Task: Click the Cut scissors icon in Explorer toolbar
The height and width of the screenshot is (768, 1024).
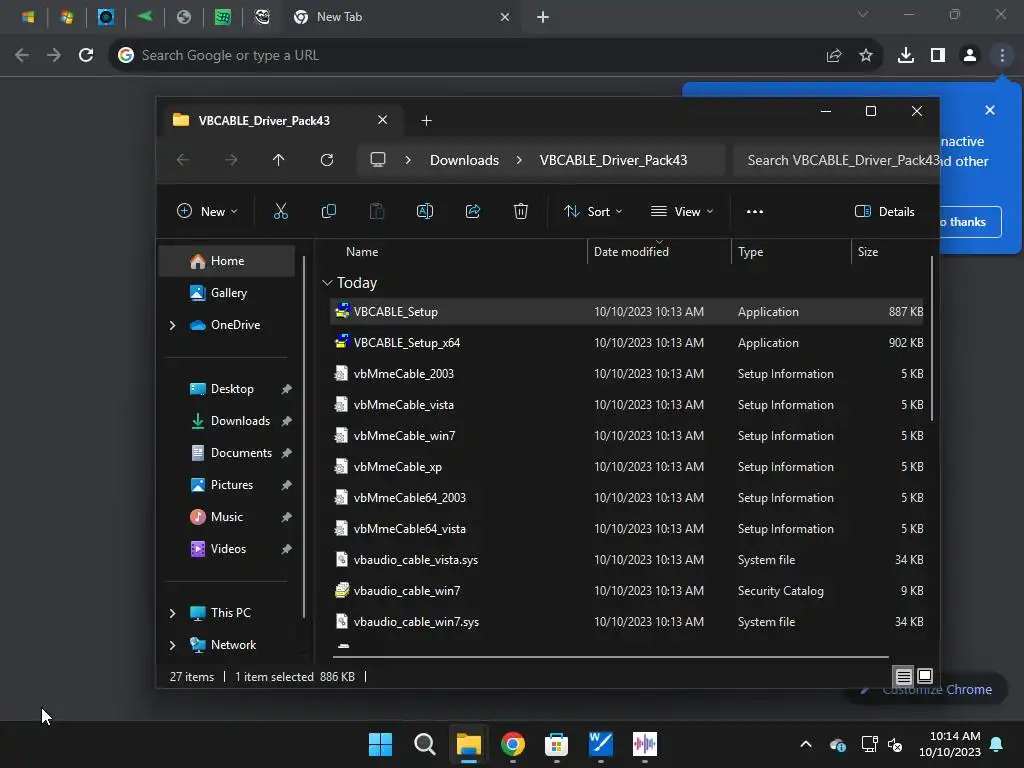Action: 280,212
